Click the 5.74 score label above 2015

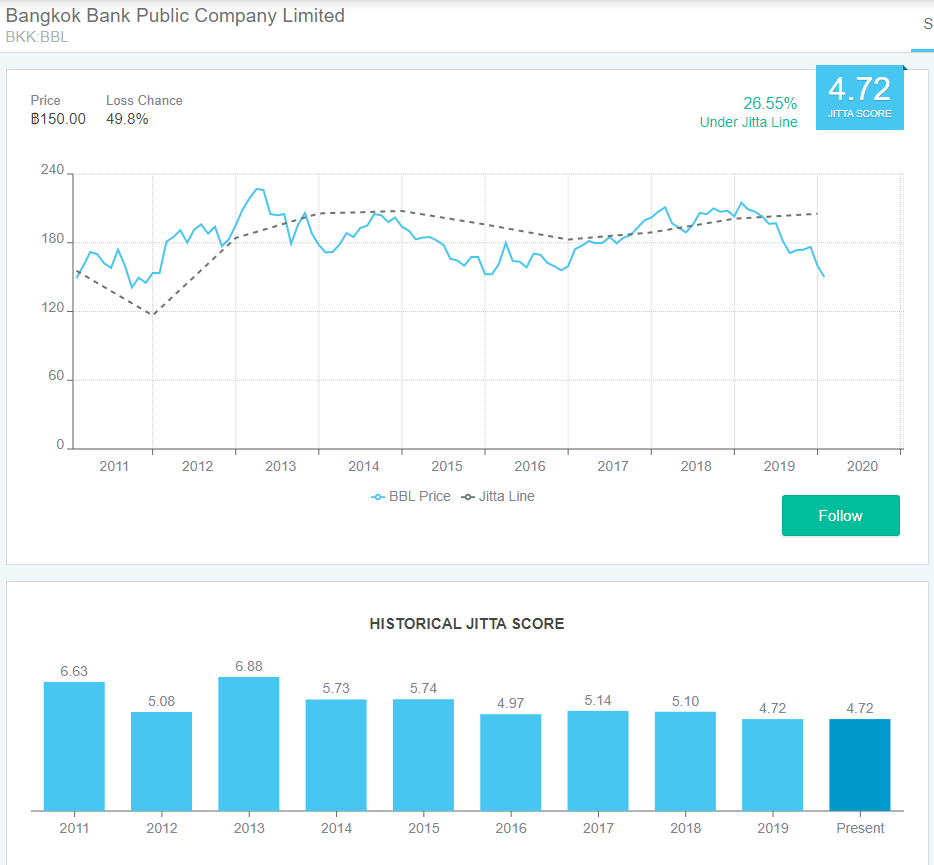coord(424,689)
